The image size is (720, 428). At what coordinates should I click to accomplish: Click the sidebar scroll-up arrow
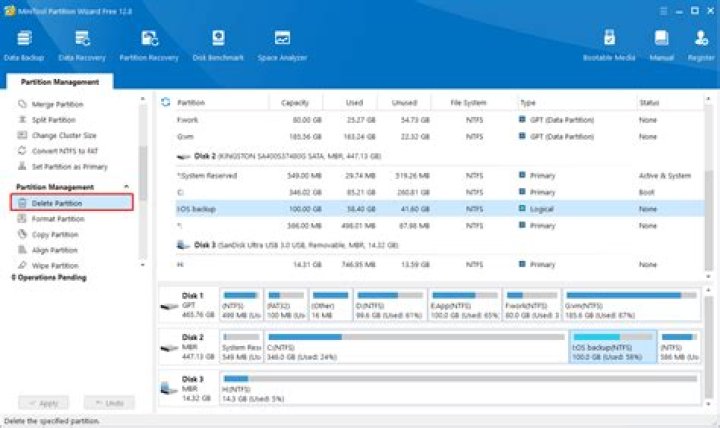coord(143,99)
